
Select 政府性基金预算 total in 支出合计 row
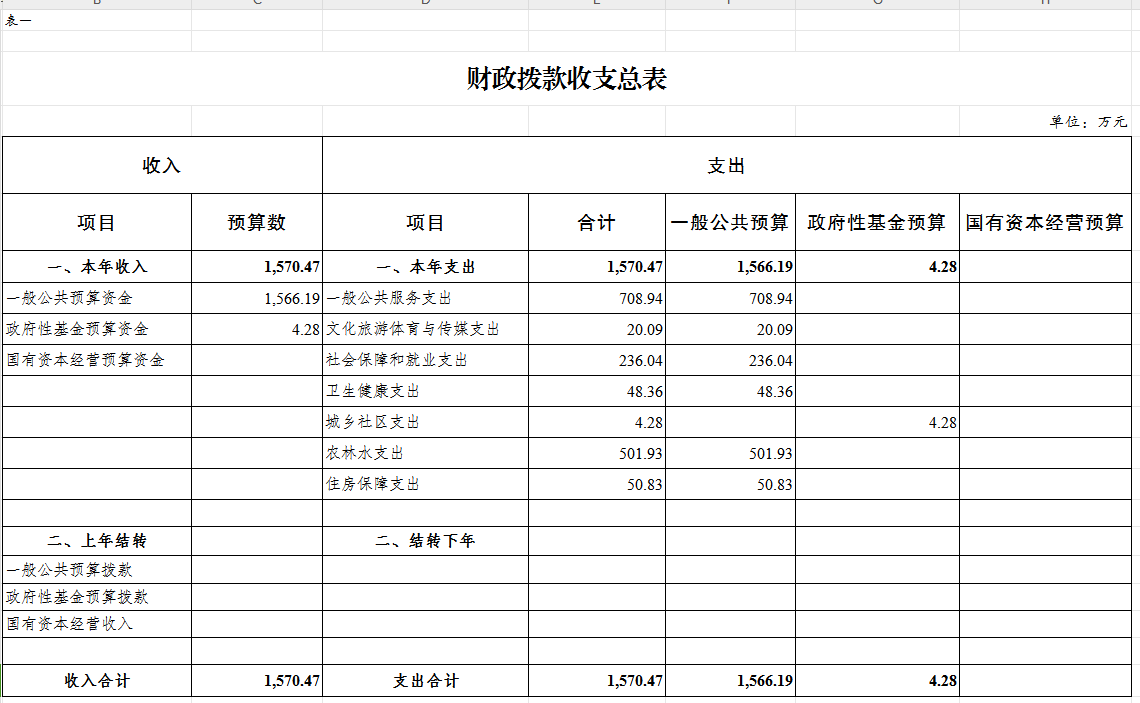(x=878, y=680)
